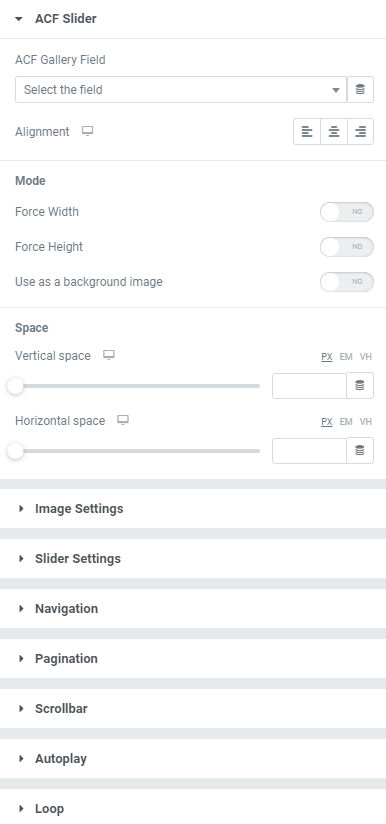The height and width of the screenshot is (824, 386).
Task: Open the Select the field dropdown
Action: 181,89
